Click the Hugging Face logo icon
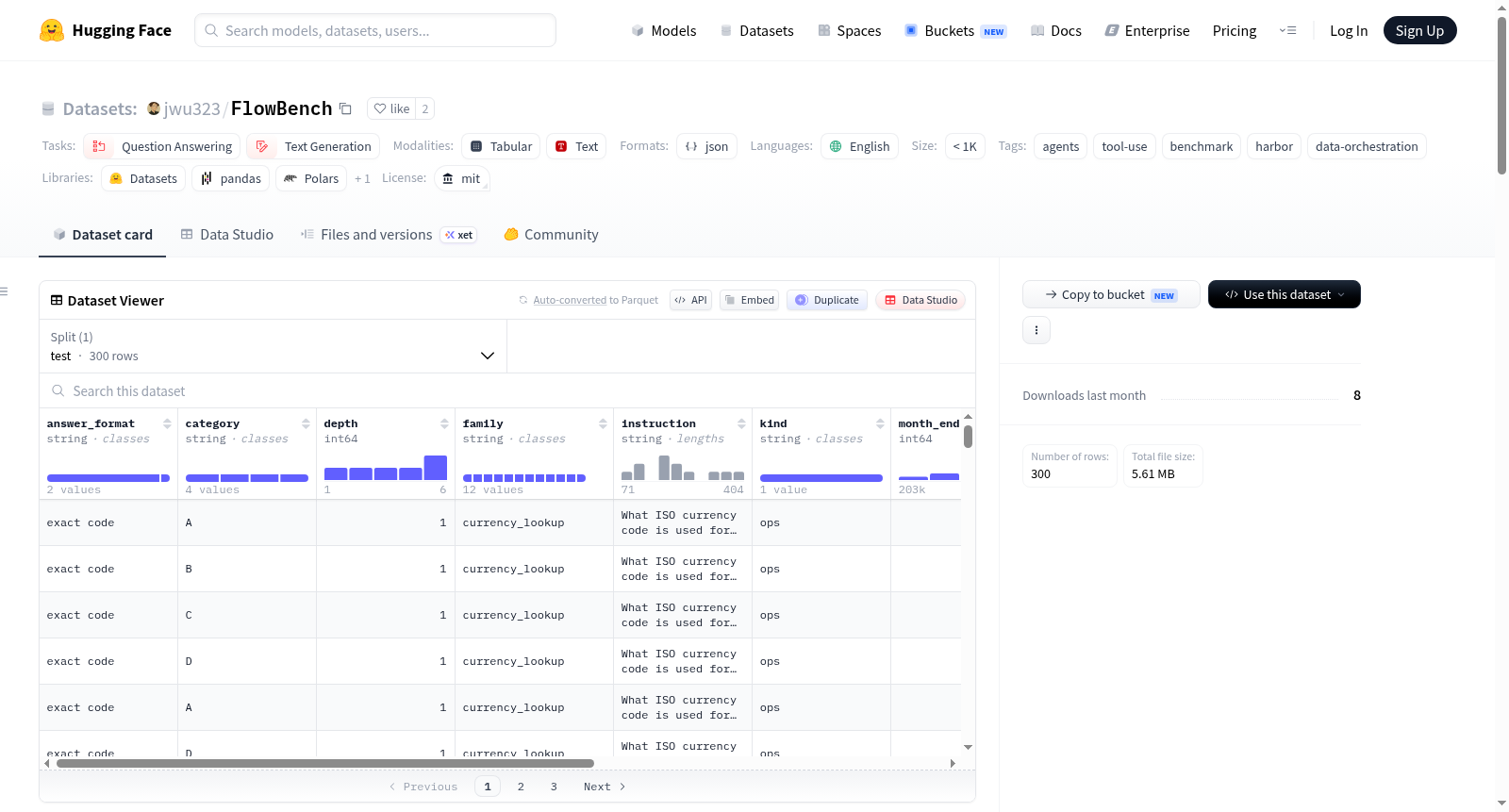This screenshot has height=812, width=1509. coord(52,30)
